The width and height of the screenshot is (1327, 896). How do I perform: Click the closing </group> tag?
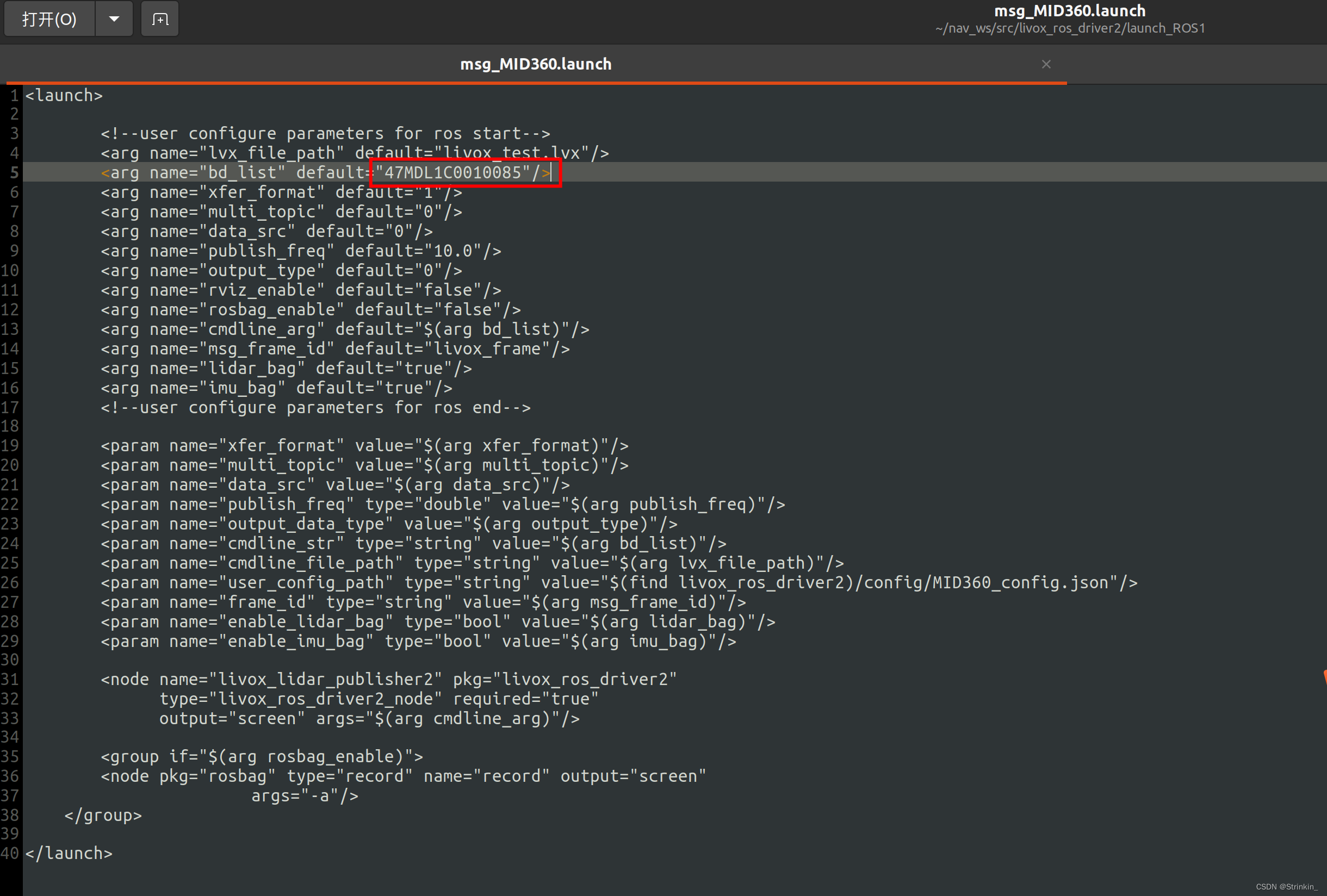click(x=103, y=815)
